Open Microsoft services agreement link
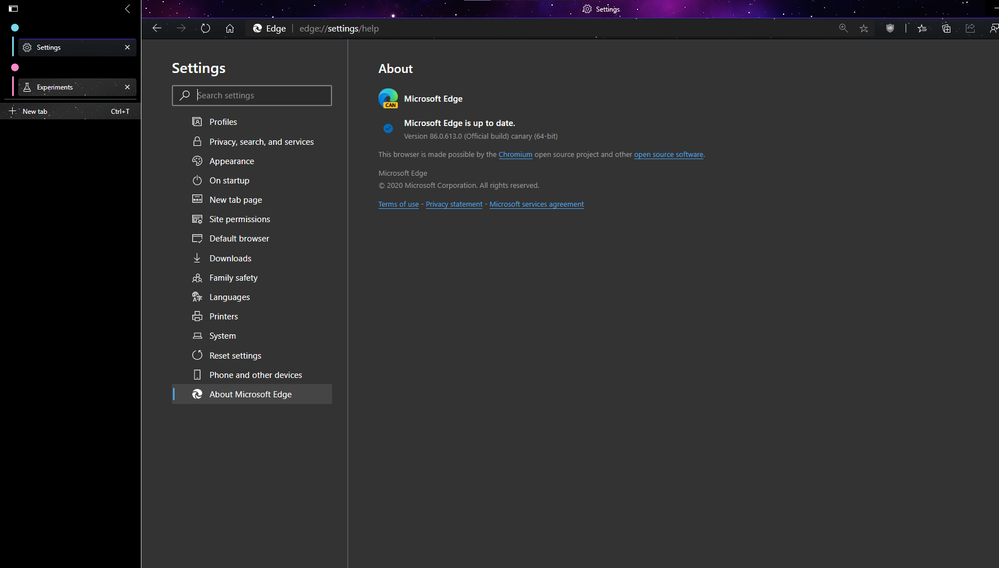 point(536,204)
